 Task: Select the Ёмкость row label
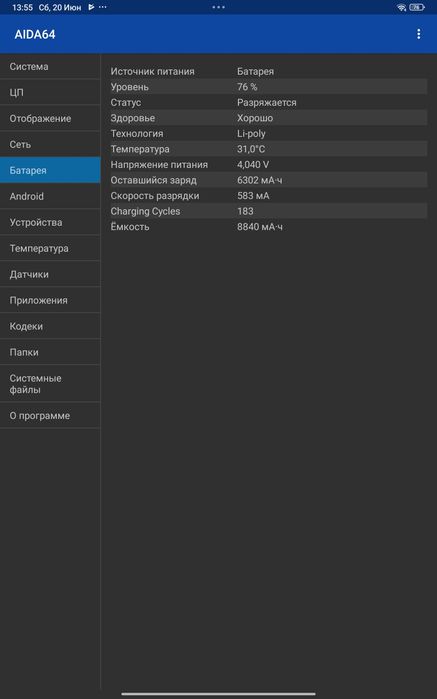coord(130,227)
